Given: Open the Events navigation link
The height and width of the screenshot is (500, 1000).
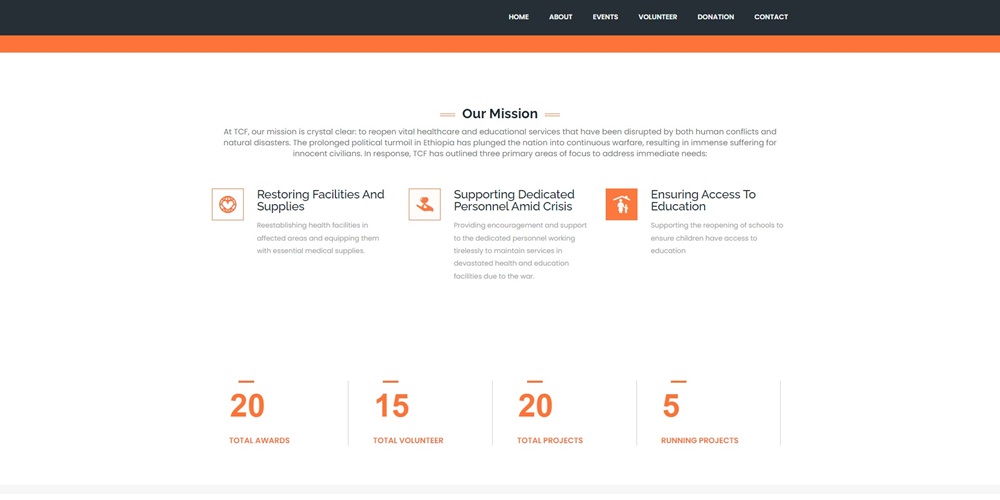Looking at the screenshot, I should (605, 17).
